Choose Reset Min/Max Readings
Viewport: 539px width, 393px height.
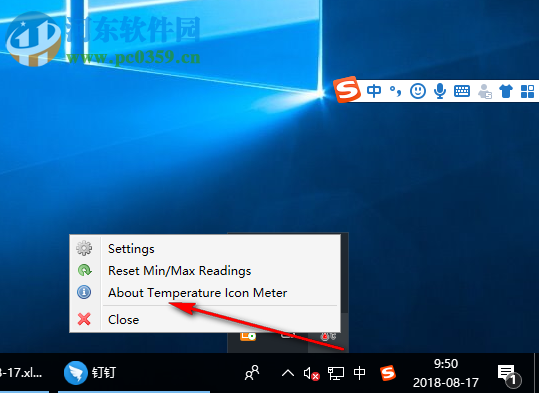[205, 271]
